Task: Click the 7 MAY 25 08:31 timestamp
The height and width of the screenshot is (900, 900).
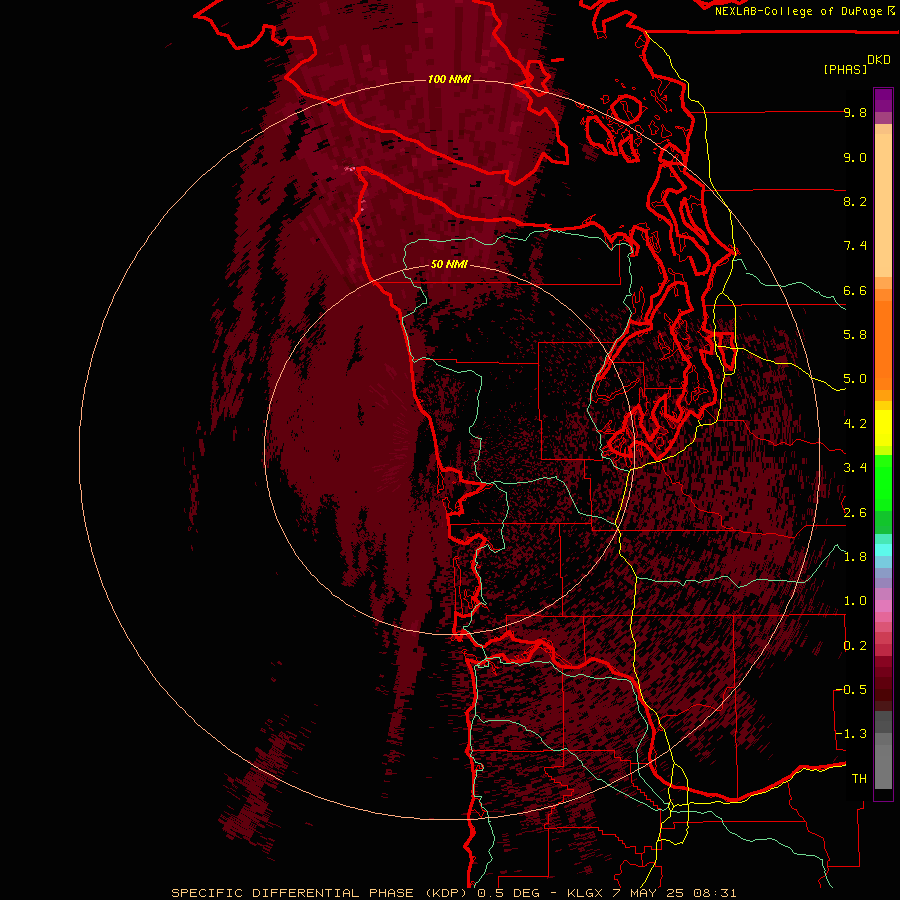Action: click(675, 893)
